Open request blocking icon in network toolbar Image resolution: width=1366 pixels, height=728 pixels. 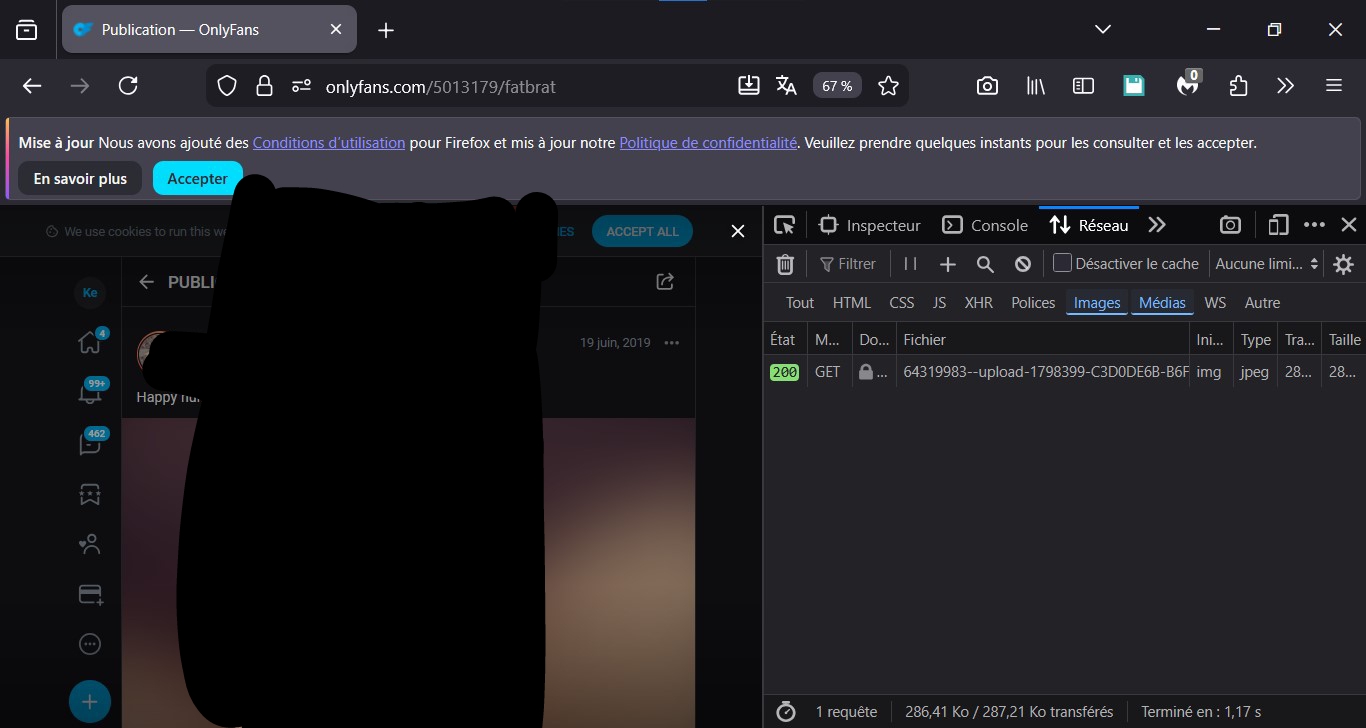pyautogui.click(x=1022, y=264)
